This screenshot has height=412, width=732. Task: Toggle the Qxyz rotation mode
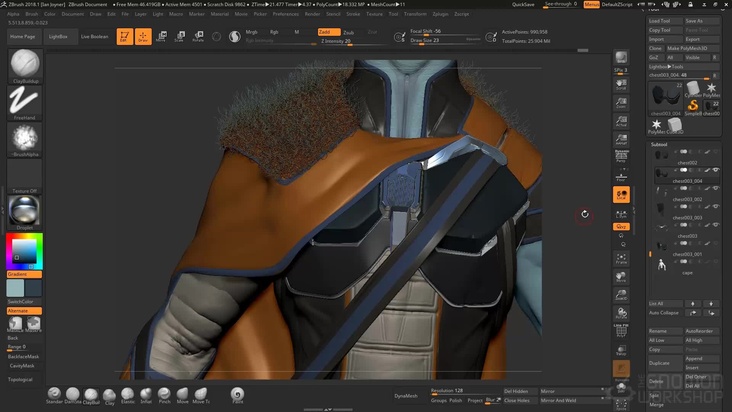pos(621,226)
